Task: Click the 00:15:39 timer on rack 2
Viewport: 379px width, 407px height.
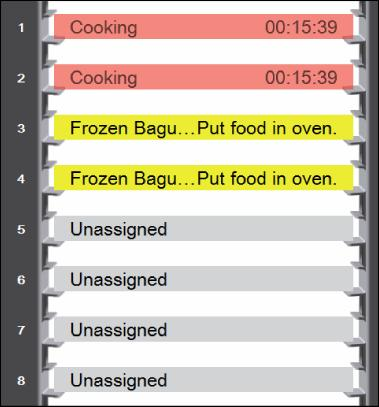Action: click(301, 77)
